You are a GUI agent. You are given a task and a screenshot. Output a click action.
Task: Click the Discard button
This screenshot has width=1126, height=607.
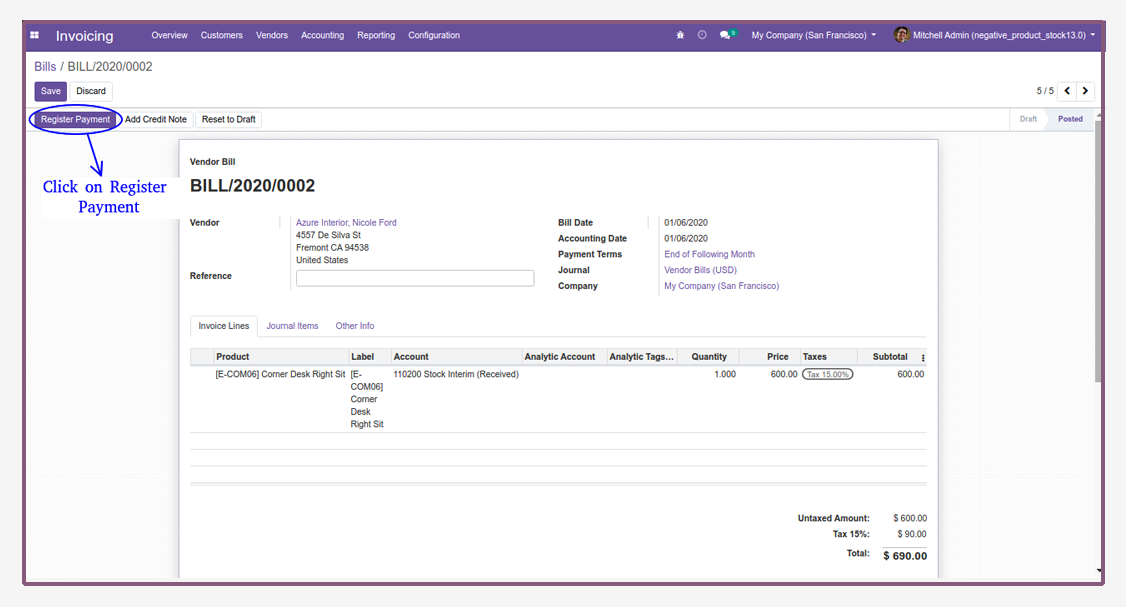[x=91, y=91]
